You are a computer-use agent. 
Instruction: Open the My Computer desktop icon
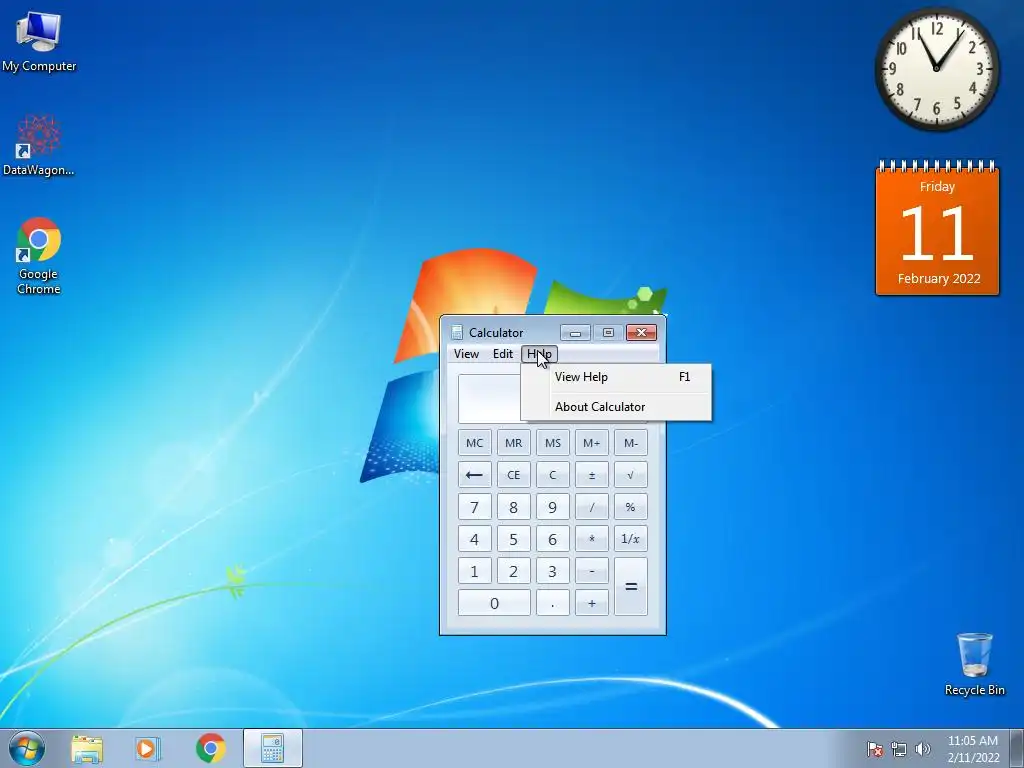[x=39, y=40]
